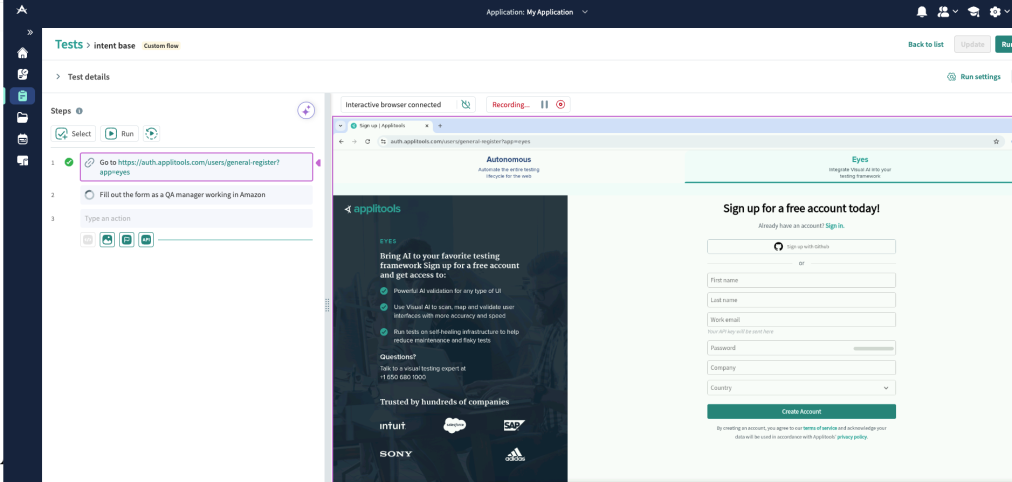Disconnect the interactive browser icon
1012x482 pixels.
tap(465, 104)
